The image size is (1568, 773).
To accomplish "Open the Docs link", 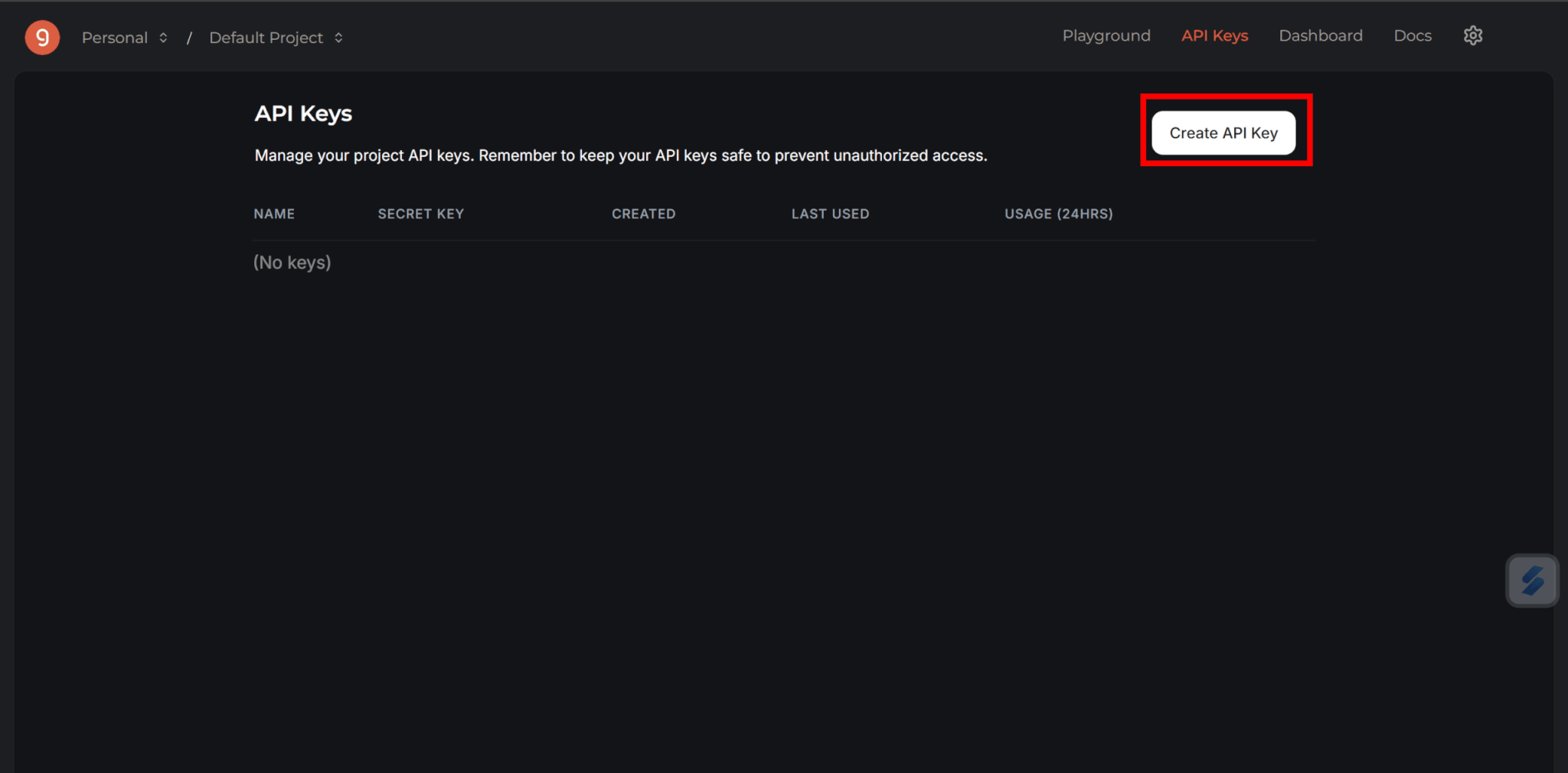I will tap(1413, 36).
